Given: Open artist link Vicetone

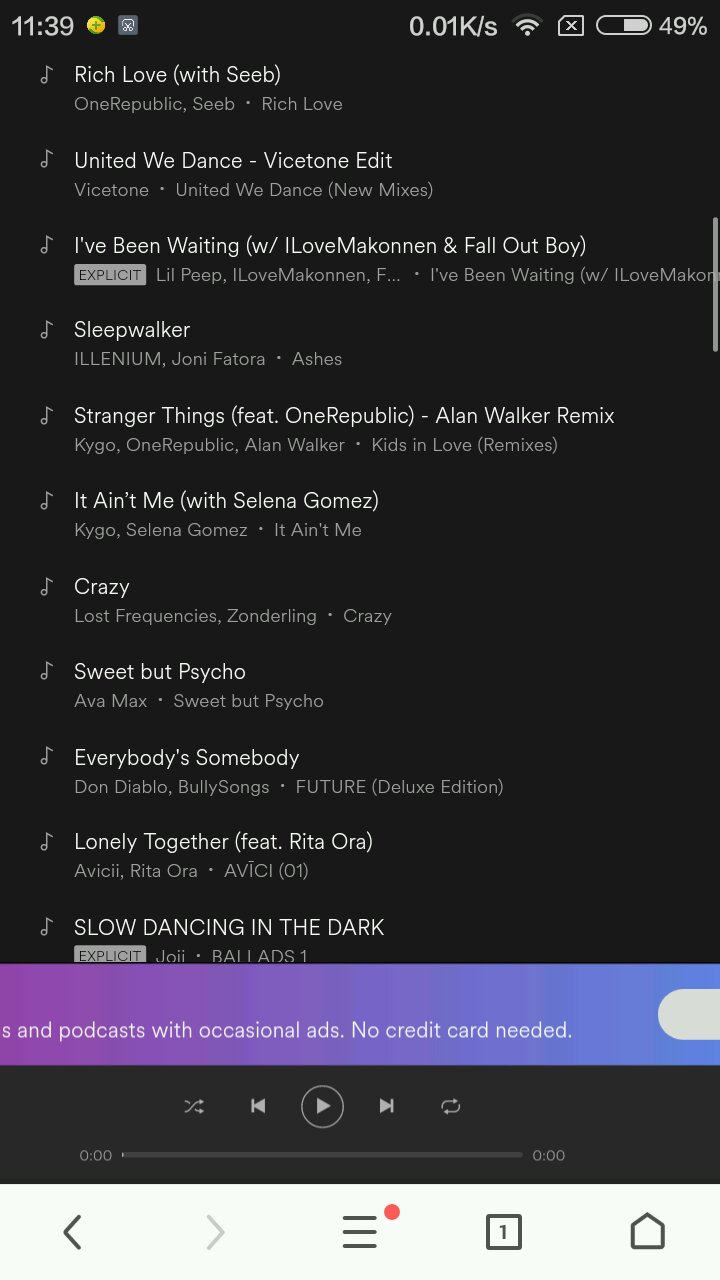Looking at the screenshot, I should pos(111,189).
